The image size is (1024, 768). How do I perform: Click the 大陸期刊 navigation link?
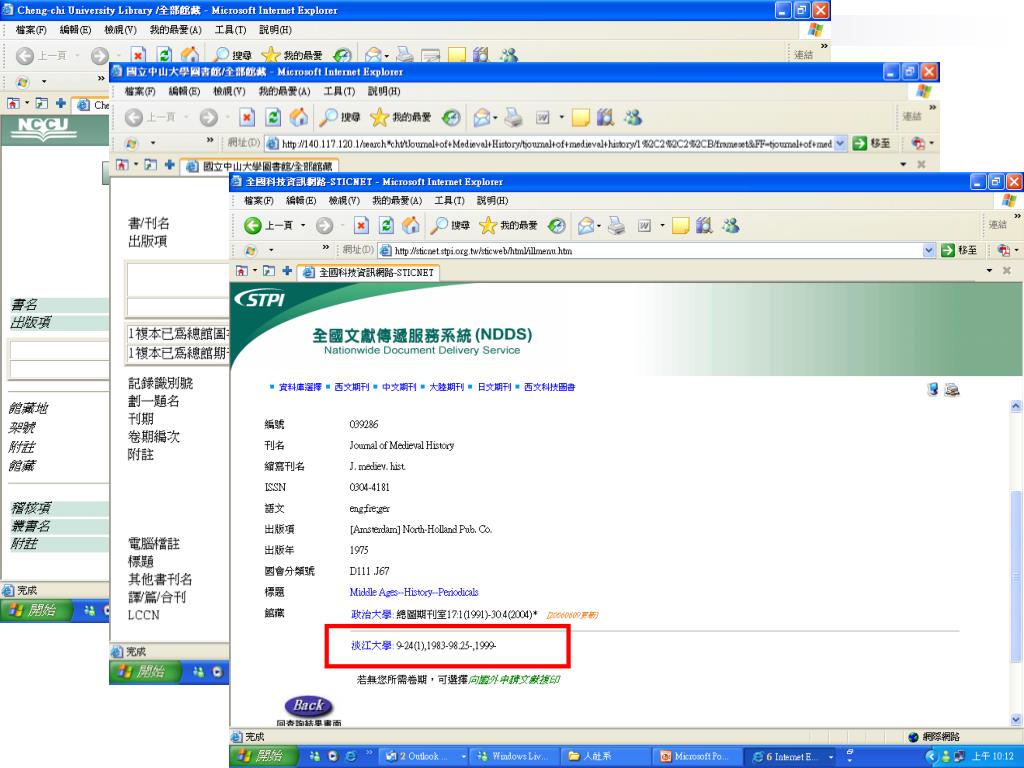pos(446,387)
